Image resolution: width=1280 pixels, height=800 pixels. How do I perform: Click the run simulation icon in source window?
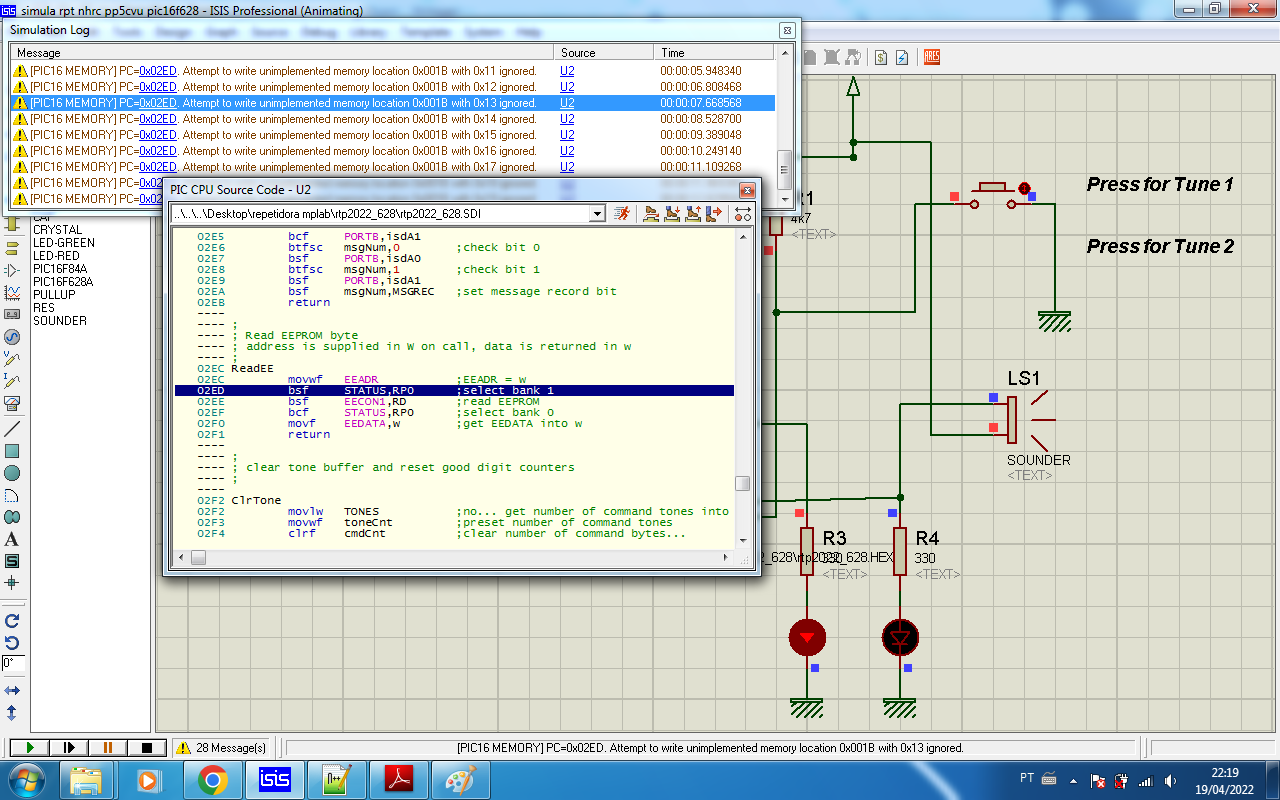click(622, 213)
